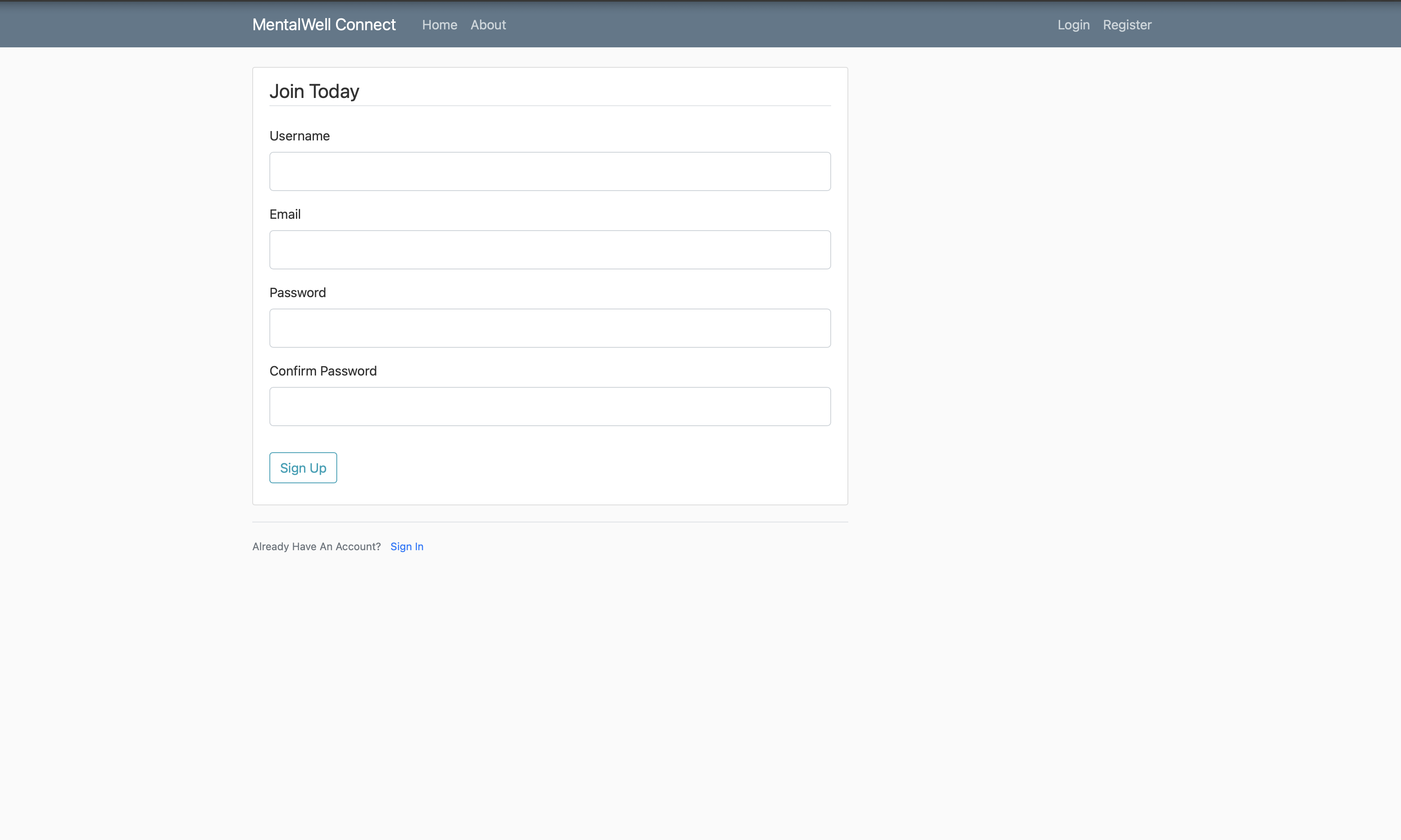The height and width of the screenshot is (840, 1401).
Task: Open the Login page from the navbar
Action: 1073,25
